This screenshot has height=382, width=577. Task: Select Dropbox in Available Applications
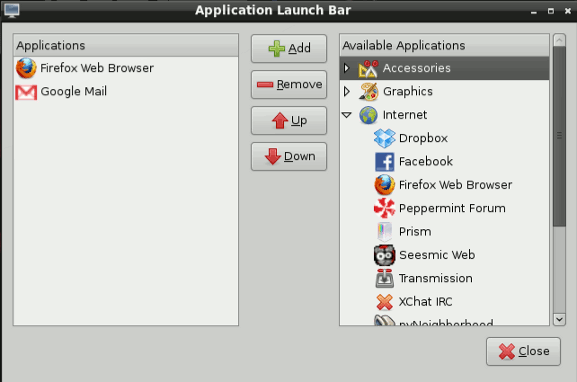pos(423,138)
